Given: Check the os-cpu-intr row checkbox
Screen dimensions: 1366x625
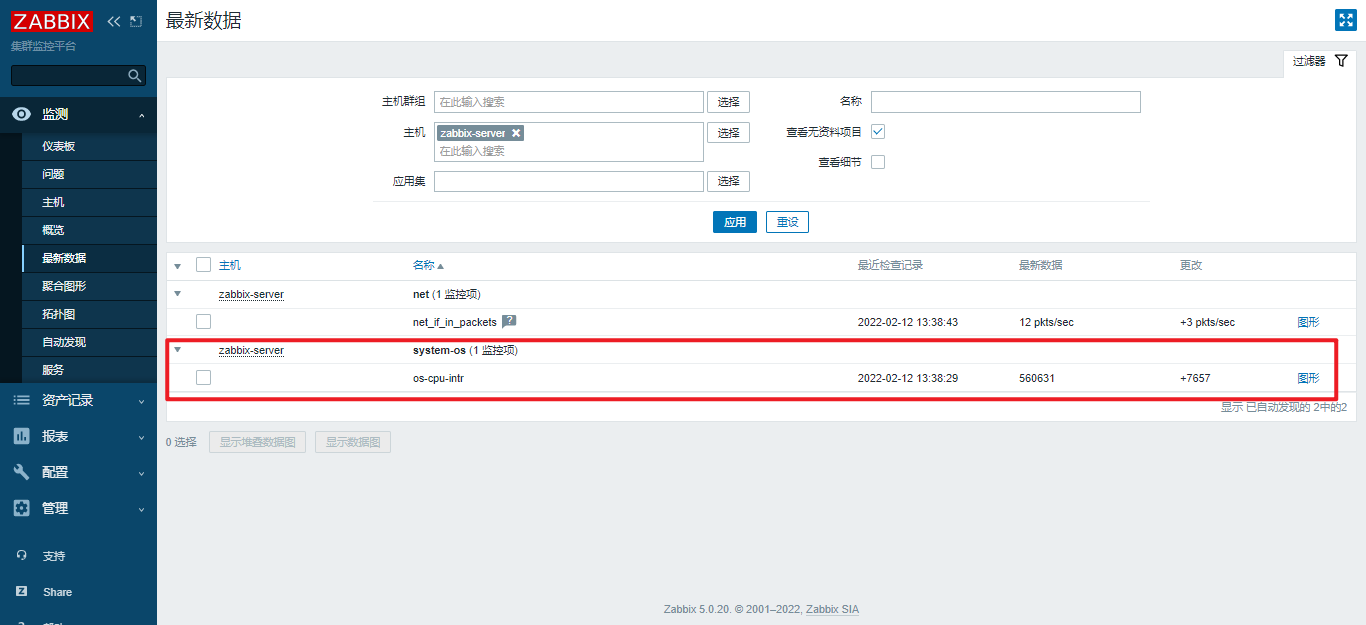Looking at the screenshot, I should [x=203, y=377].
